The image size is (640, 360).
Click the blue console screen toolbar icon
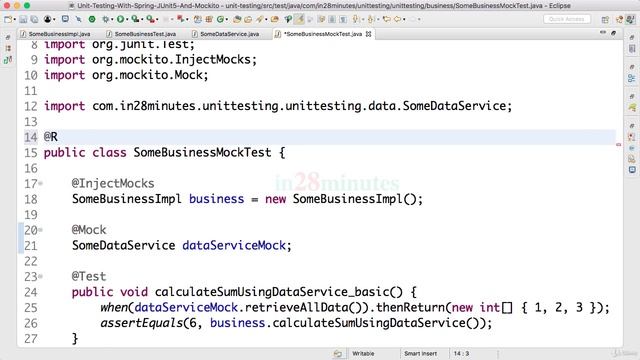pos(65,19)
